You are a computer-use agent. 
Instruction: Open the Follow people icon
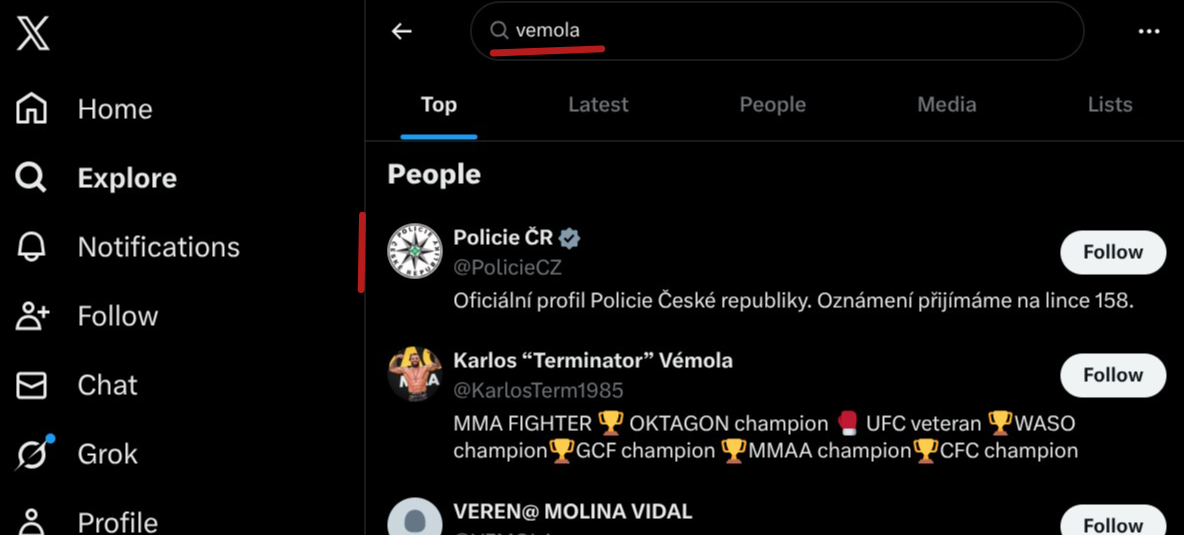click(32, 316)
